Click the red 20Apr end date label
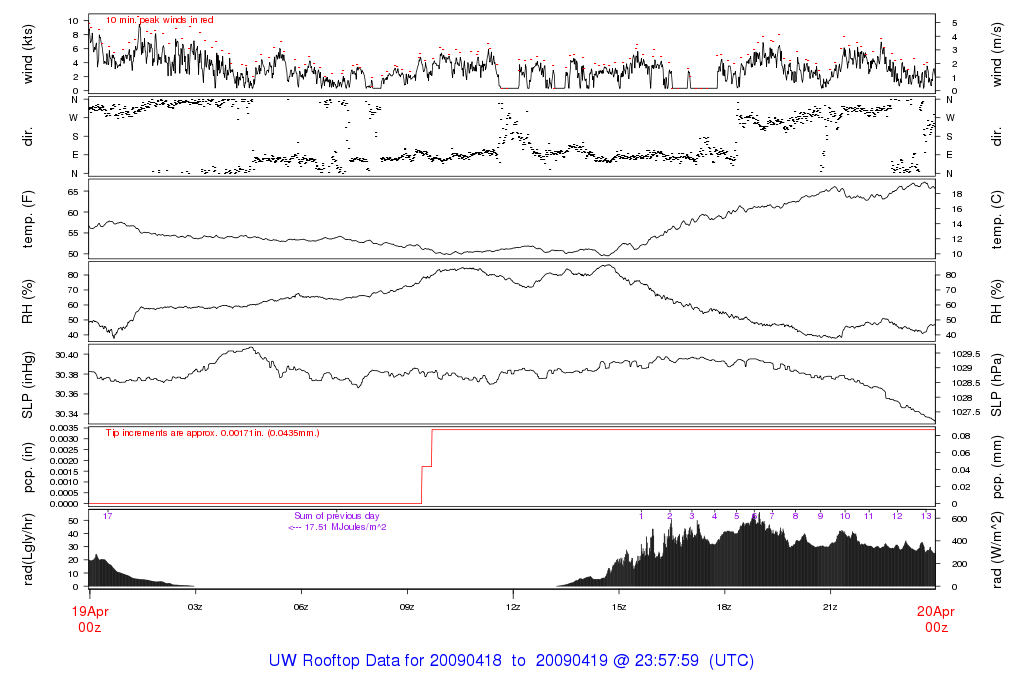The width and height of the screenshot is (1024, 700). click(935, 611)
